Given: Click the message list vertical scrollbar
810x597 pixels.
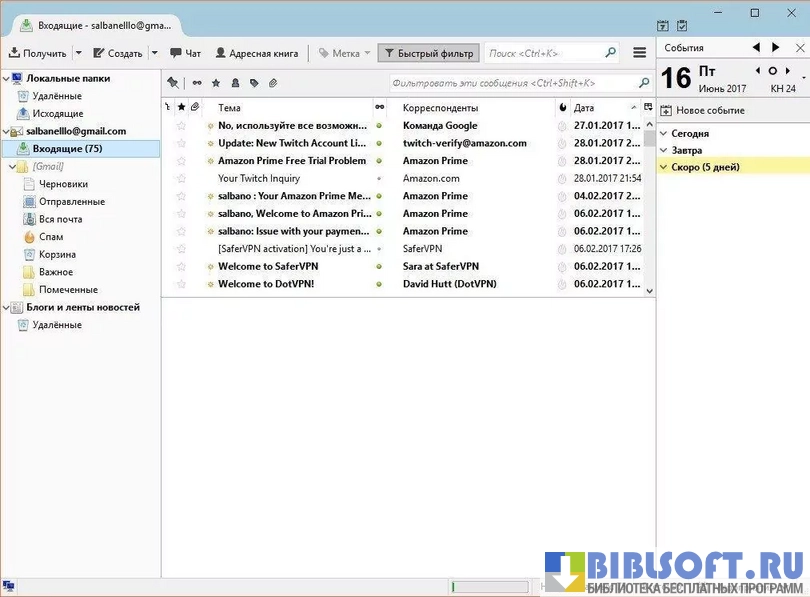Looking at the screenshot, I should pyautogui.click(x=649, y=200).
